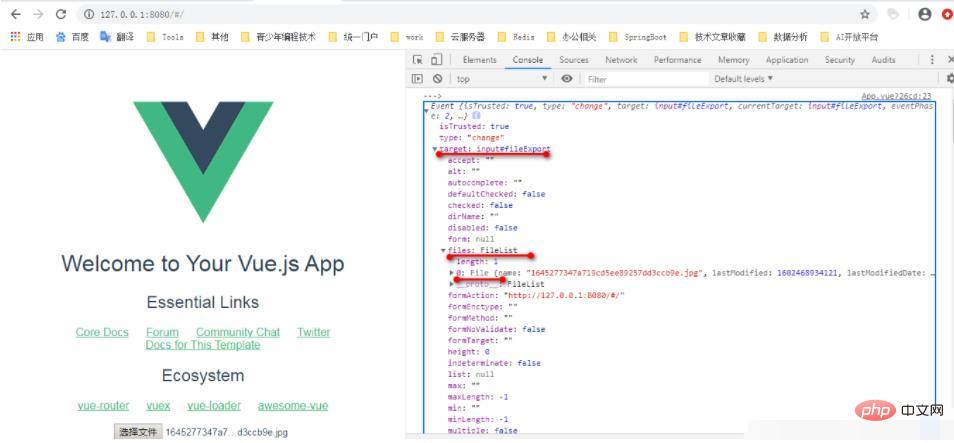954x443 pixels.
Task: Open the Docs for This Template link
Action: click(x=203, y=345)
